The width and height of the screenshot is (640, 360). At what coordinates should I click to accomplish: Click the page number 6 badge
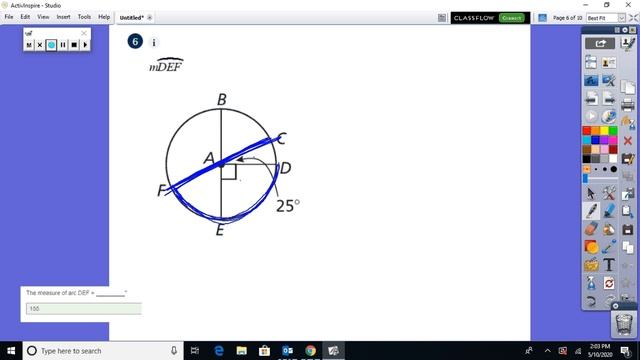click(135, 41)
